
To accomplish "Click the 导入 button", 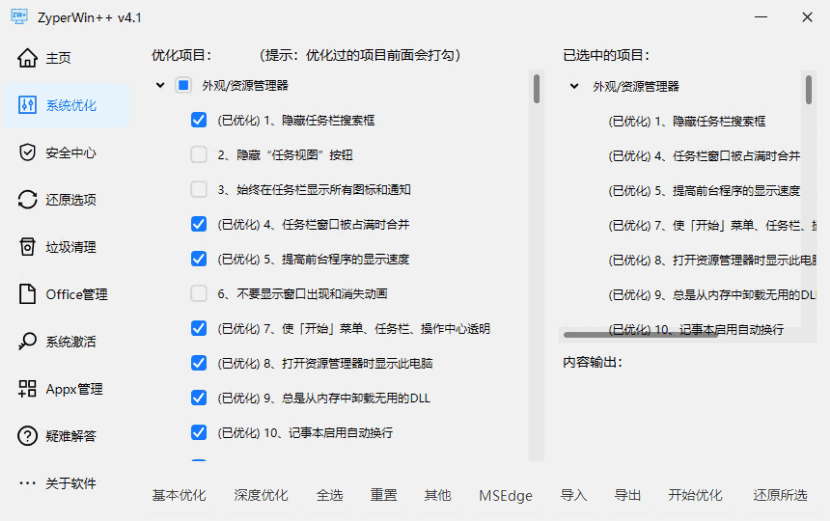I will point(574,496).
